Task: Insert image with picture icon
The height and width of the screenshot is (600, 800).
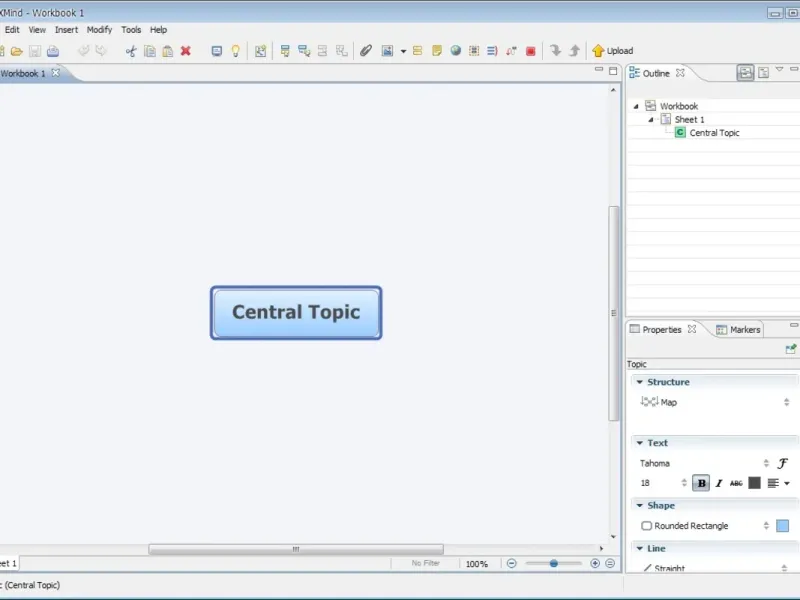Action: (387, 51)
